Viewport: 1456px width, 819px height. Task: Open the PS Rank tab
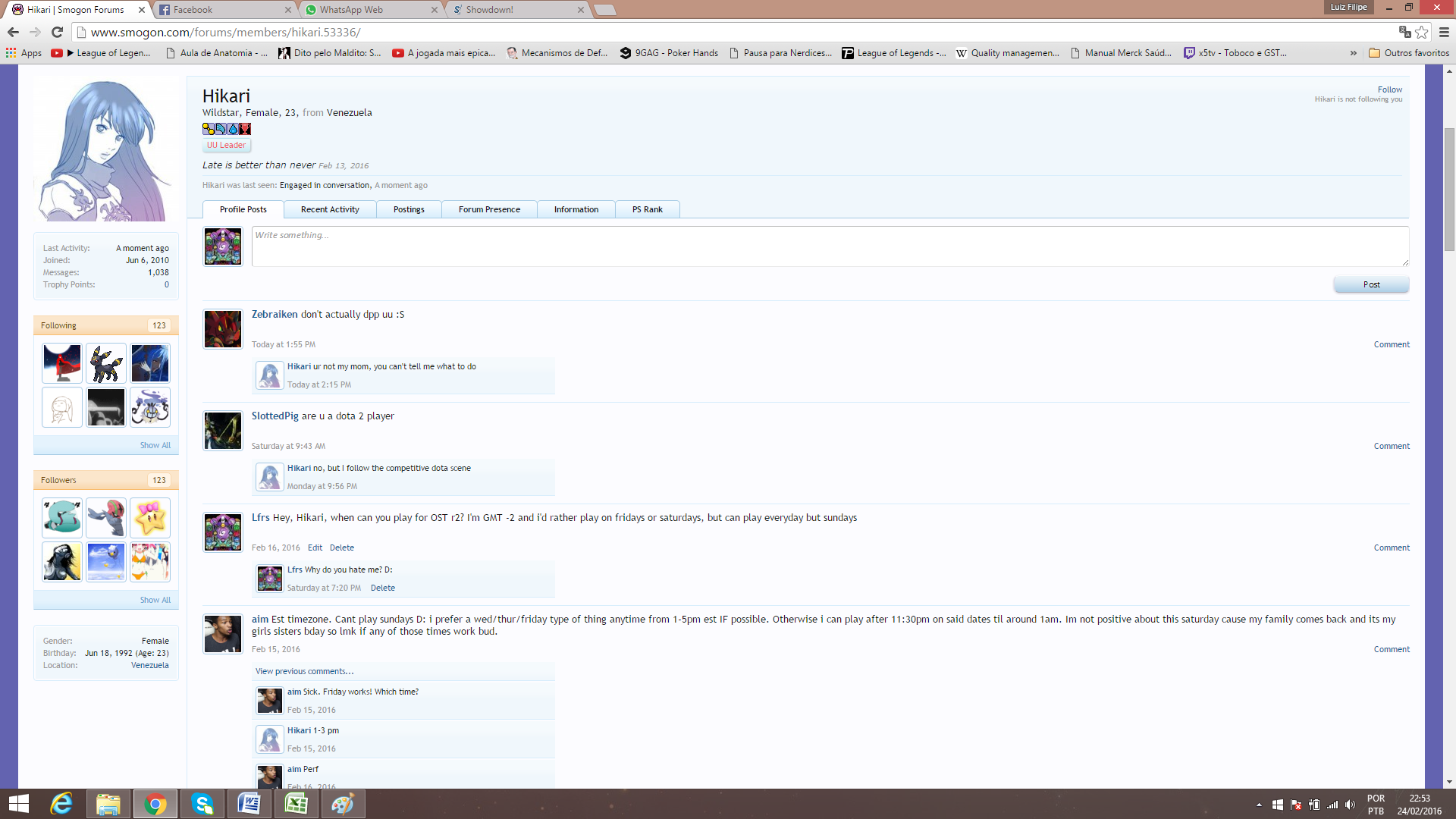(x=647, y=209)
